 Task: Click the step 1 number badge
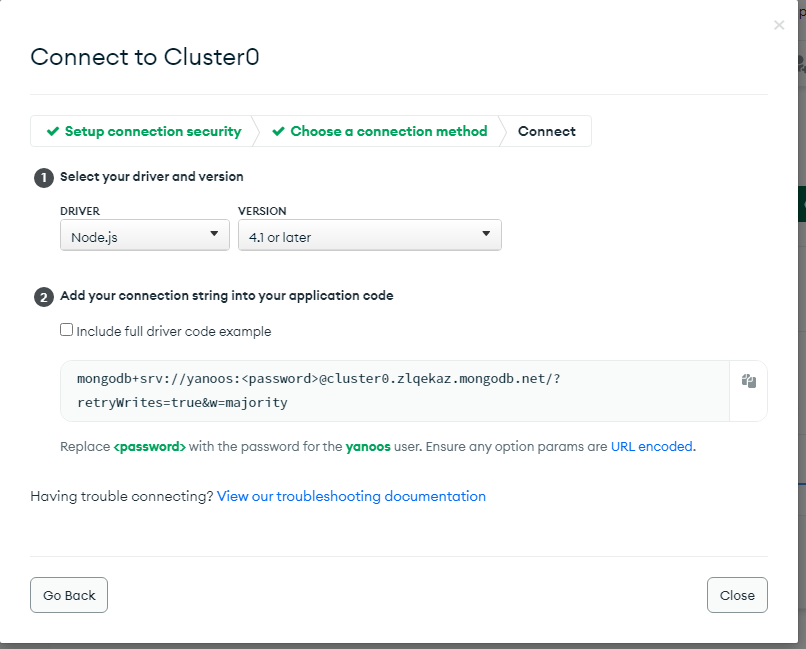43,177
